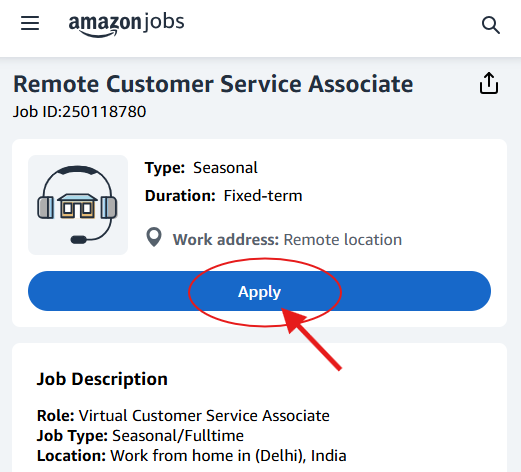This screenshot has width=521, height=472.
Task: Click the bold 'Duration:' label
Action: tap(180, 196)
